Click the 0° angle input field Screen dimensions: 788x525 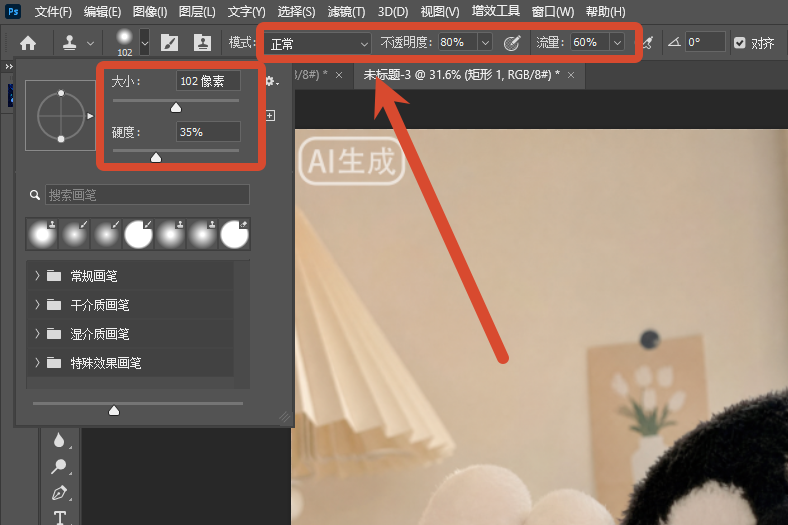(x=705, y=42)
